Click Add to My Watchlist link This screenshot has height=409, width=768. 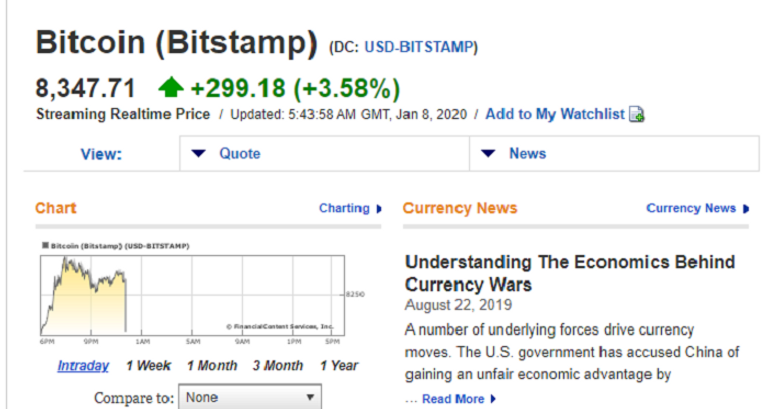(x=554, y=114)
